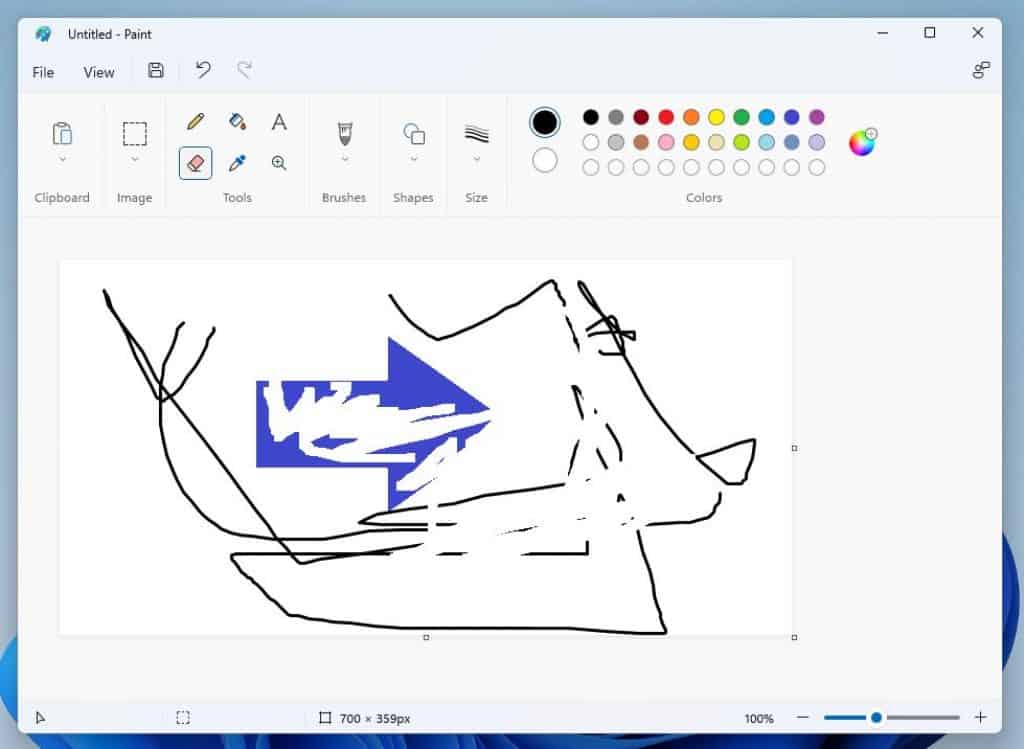Pick the brown palette color
This screenshot has width=1024, height=749.
pyautogui.click(x=641, y=142)
